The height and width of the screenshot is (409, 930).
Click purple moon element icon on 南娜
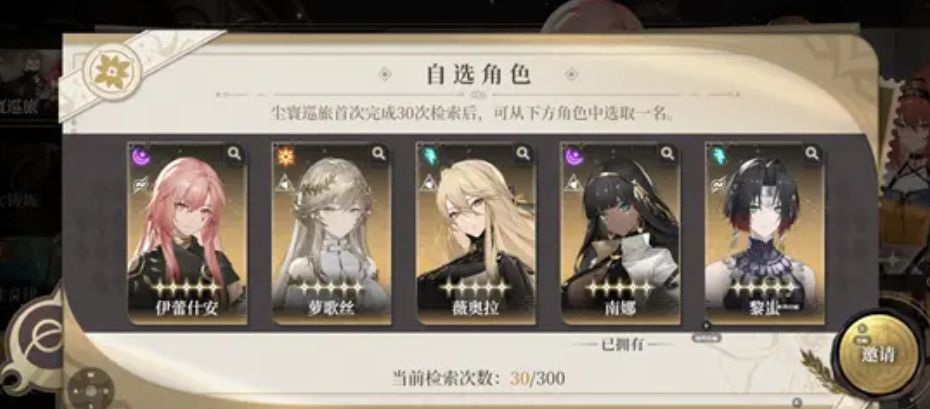574,157
